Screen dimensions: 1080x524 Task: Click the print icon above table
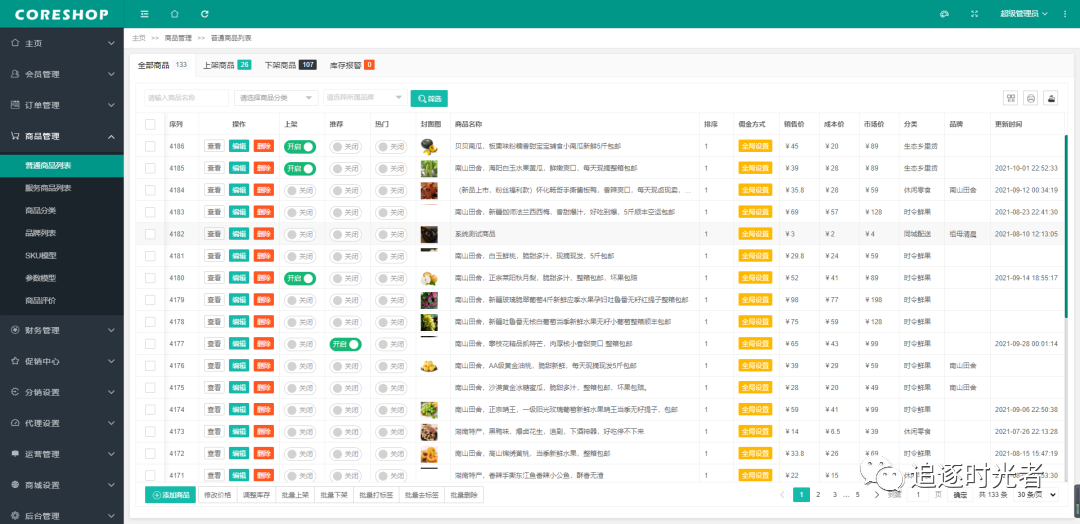[1031, 98]
